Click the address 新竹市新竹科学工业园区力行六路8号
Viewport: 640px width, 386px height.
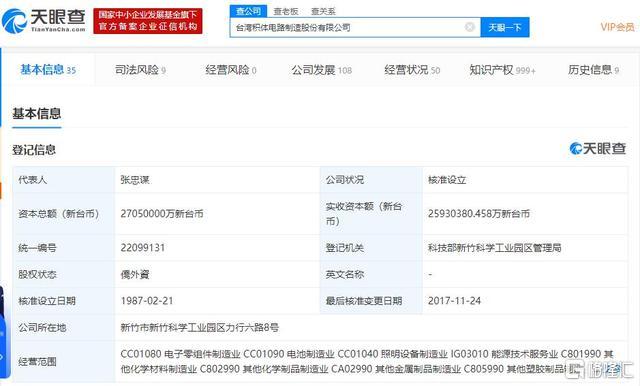click(200, 327)
